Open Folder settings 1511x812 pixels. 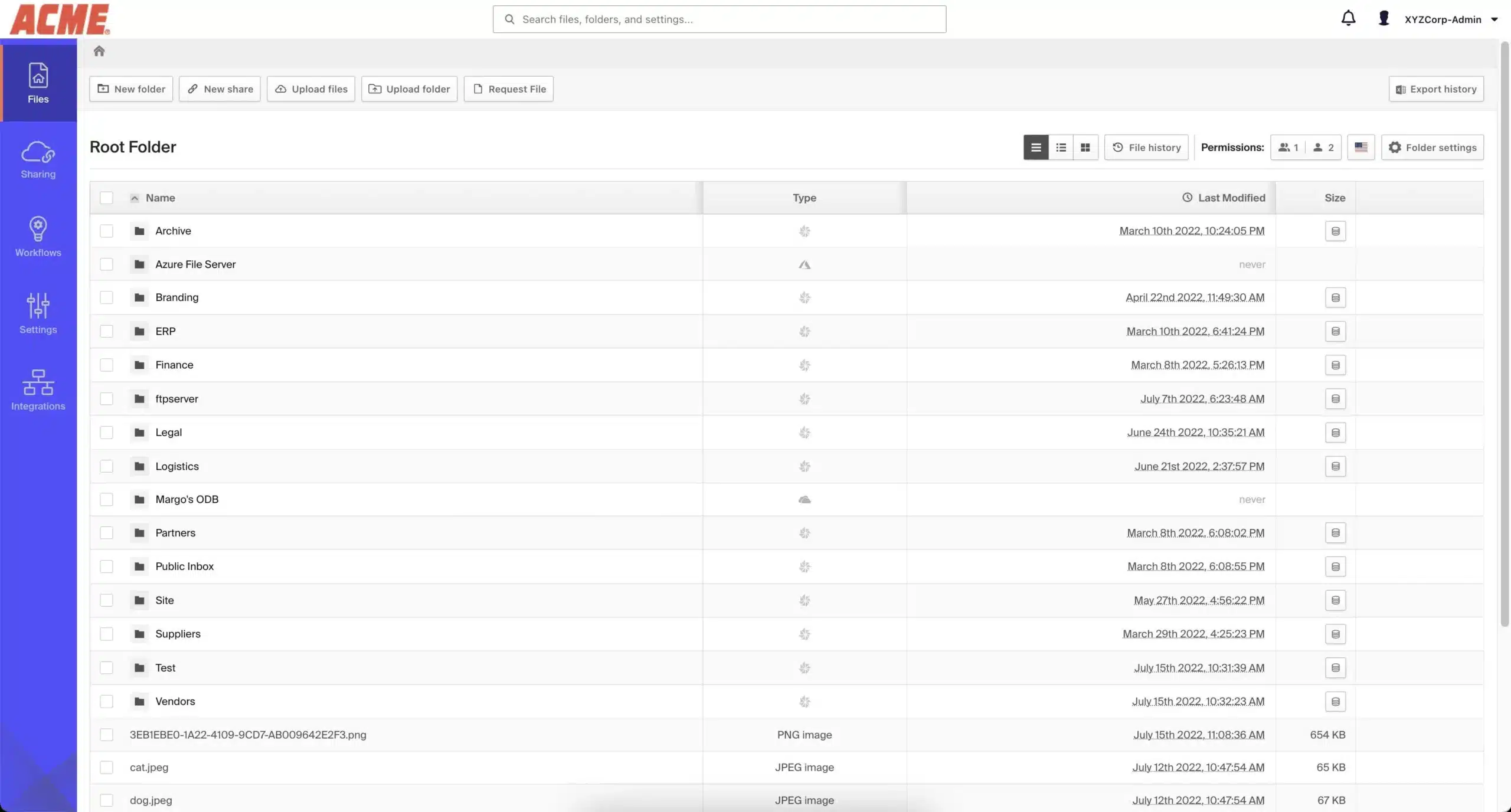click(1432, 148)
